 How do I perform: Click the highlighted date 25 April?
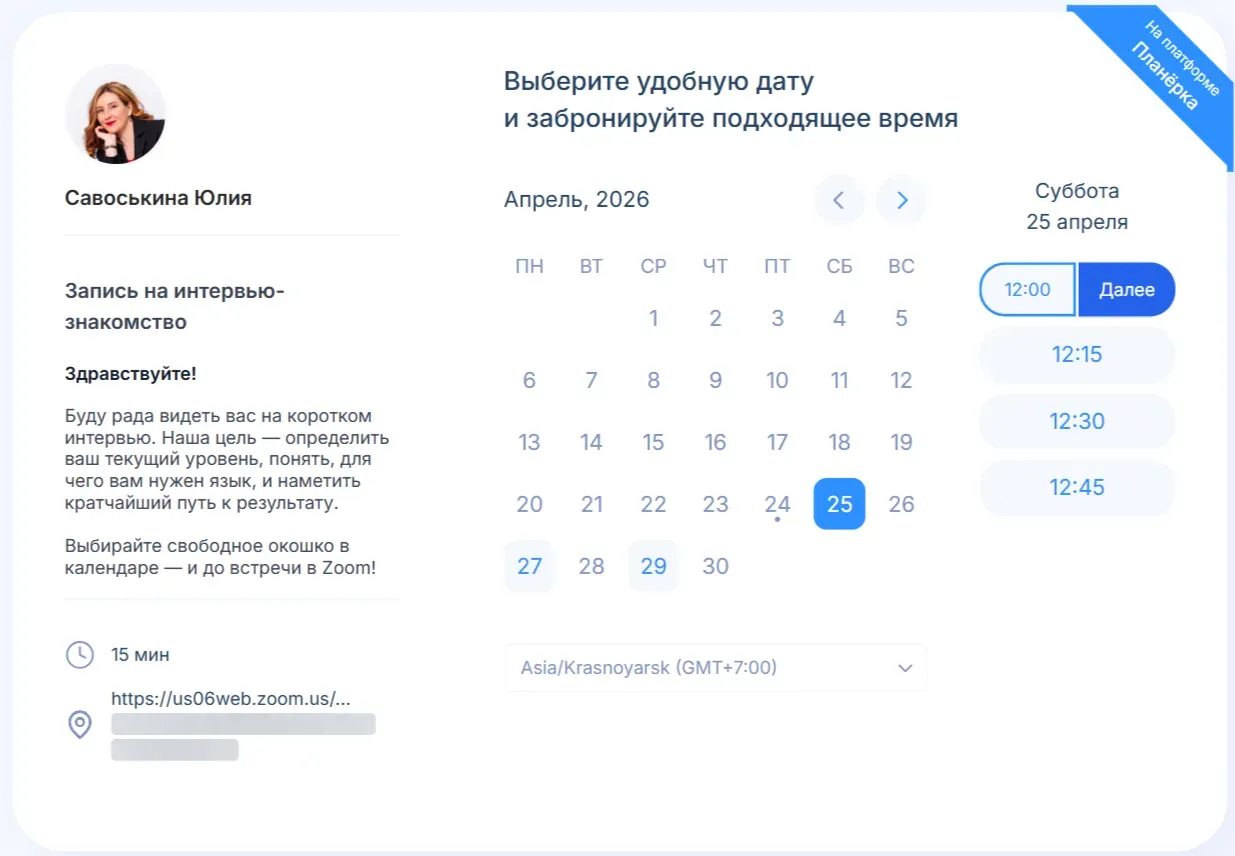pos(839,504)
